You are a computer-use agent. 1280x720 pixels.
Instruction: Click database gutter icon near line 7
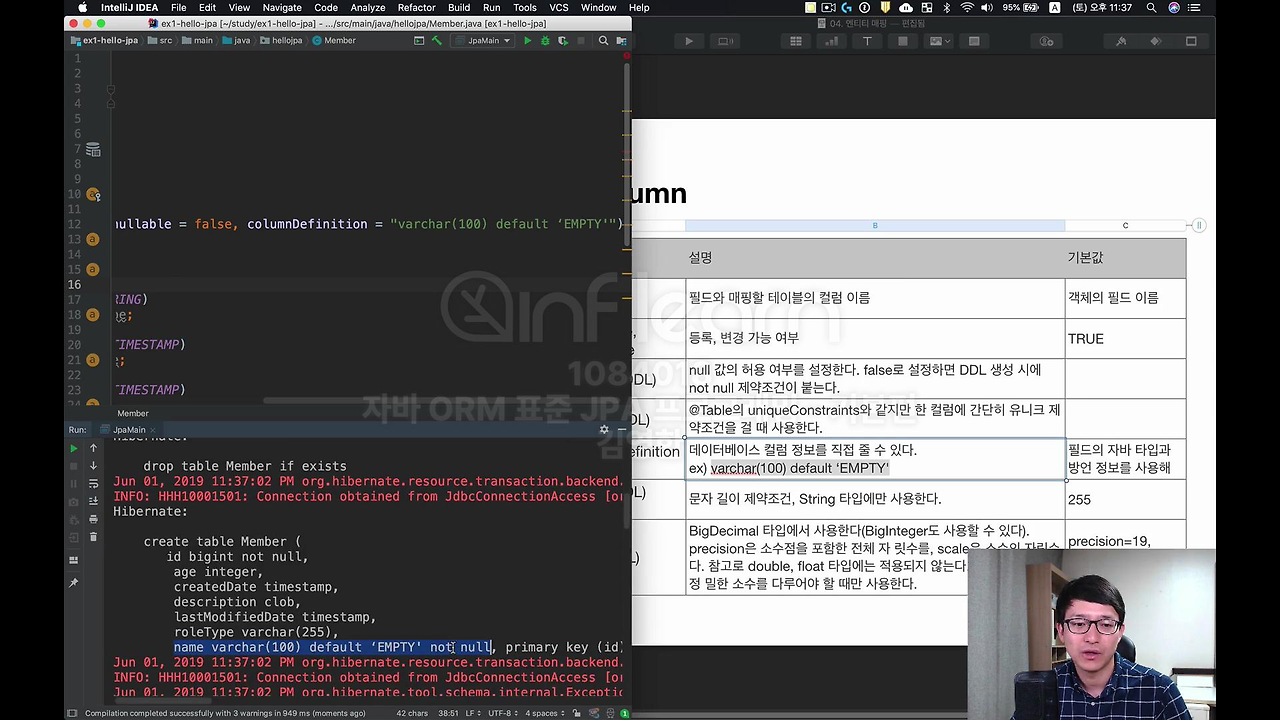pos(93,150)
